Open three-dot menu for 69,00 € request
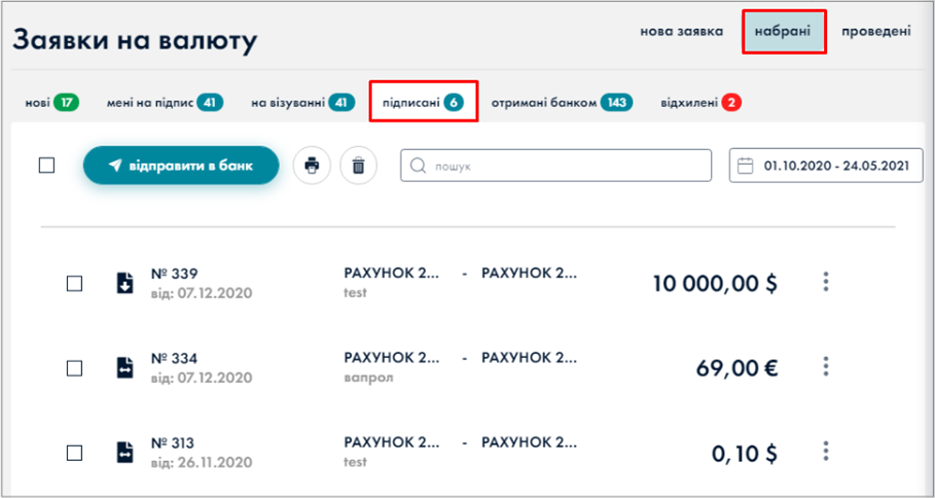Image resolution: width=935 pixels, height=498 pixels. click(826, 367)
